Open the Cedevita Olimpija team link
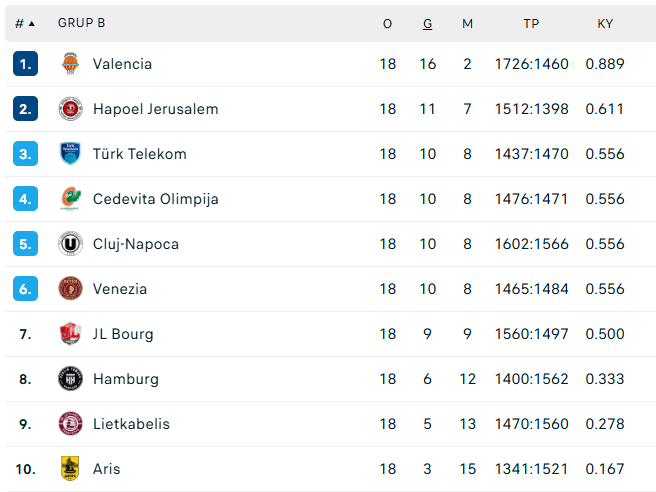 (156, 199)
